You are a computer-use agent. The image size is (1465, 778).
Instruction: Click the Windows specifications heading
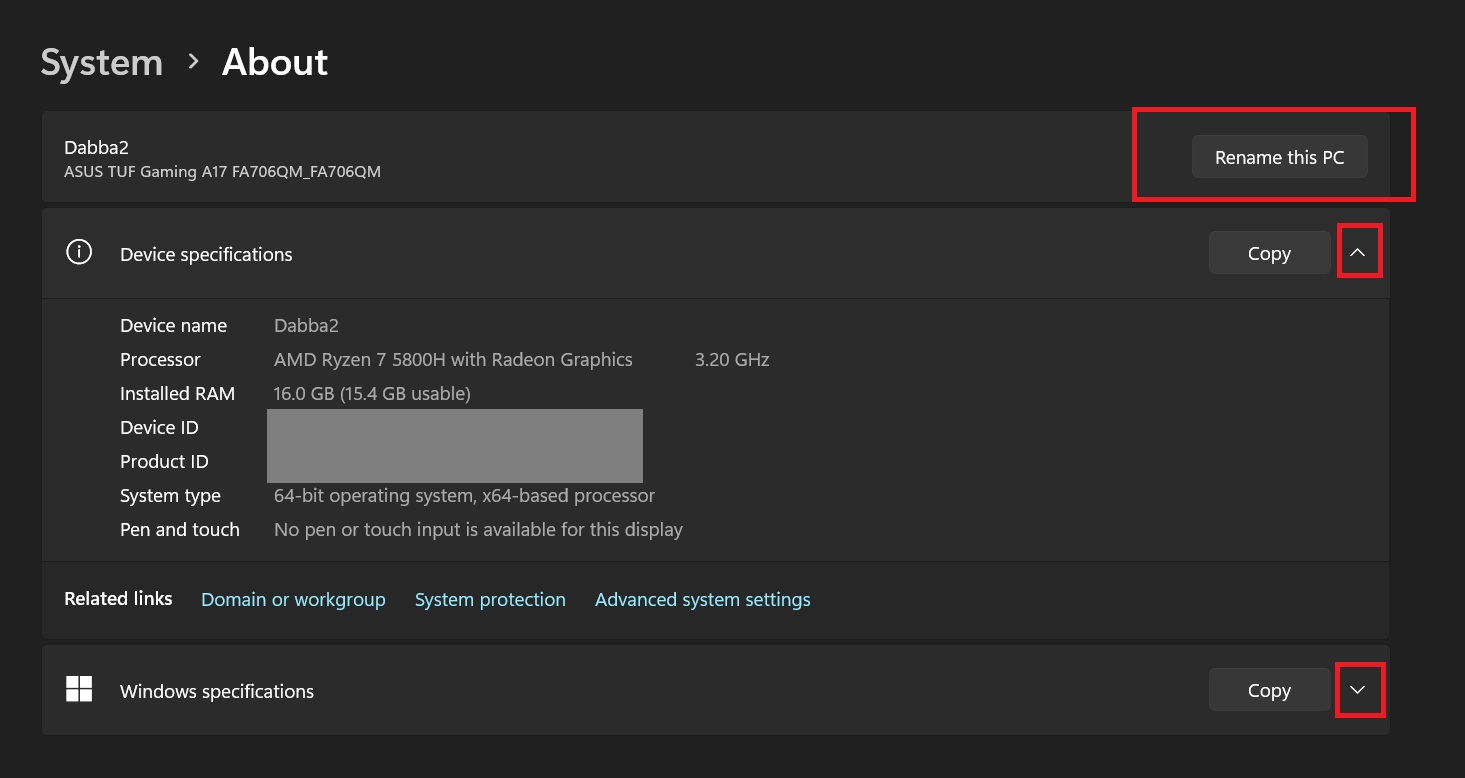[217, 691]
